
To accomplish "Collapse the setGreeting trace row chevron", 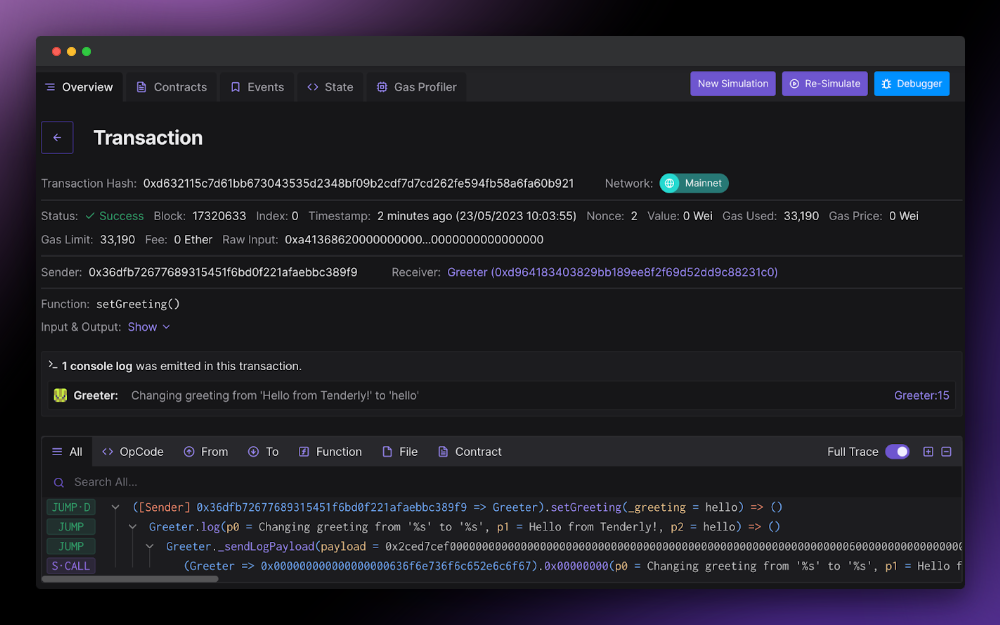I will click(116, 507).
